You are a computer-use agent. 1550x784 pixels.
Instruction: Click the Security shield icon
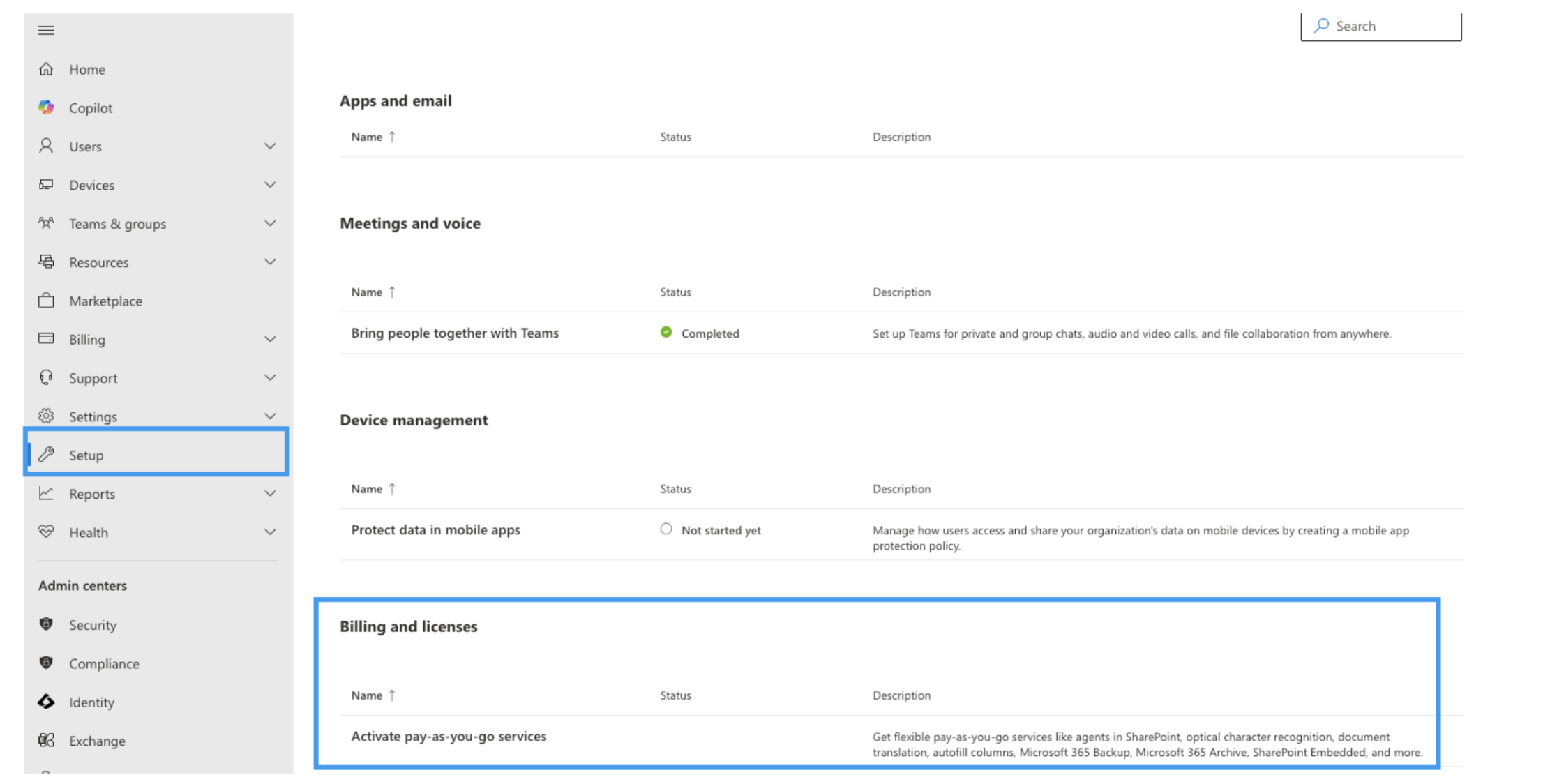click(x=46, y=624)
